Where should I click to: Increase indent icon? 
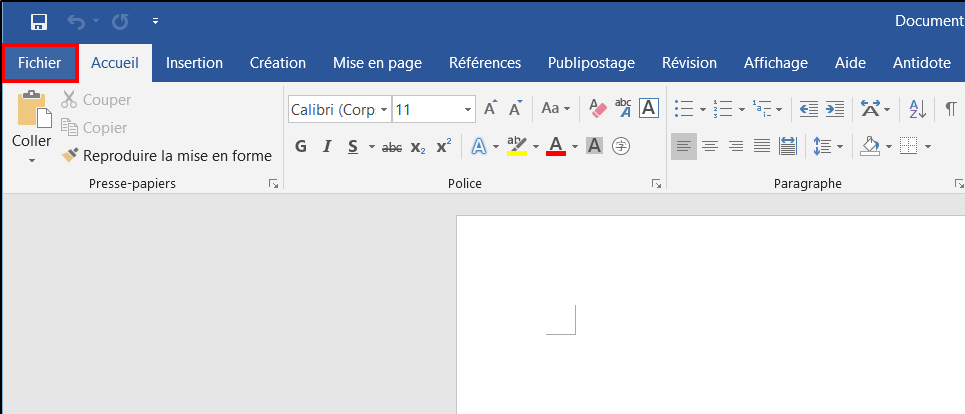(x=835, y=109)
